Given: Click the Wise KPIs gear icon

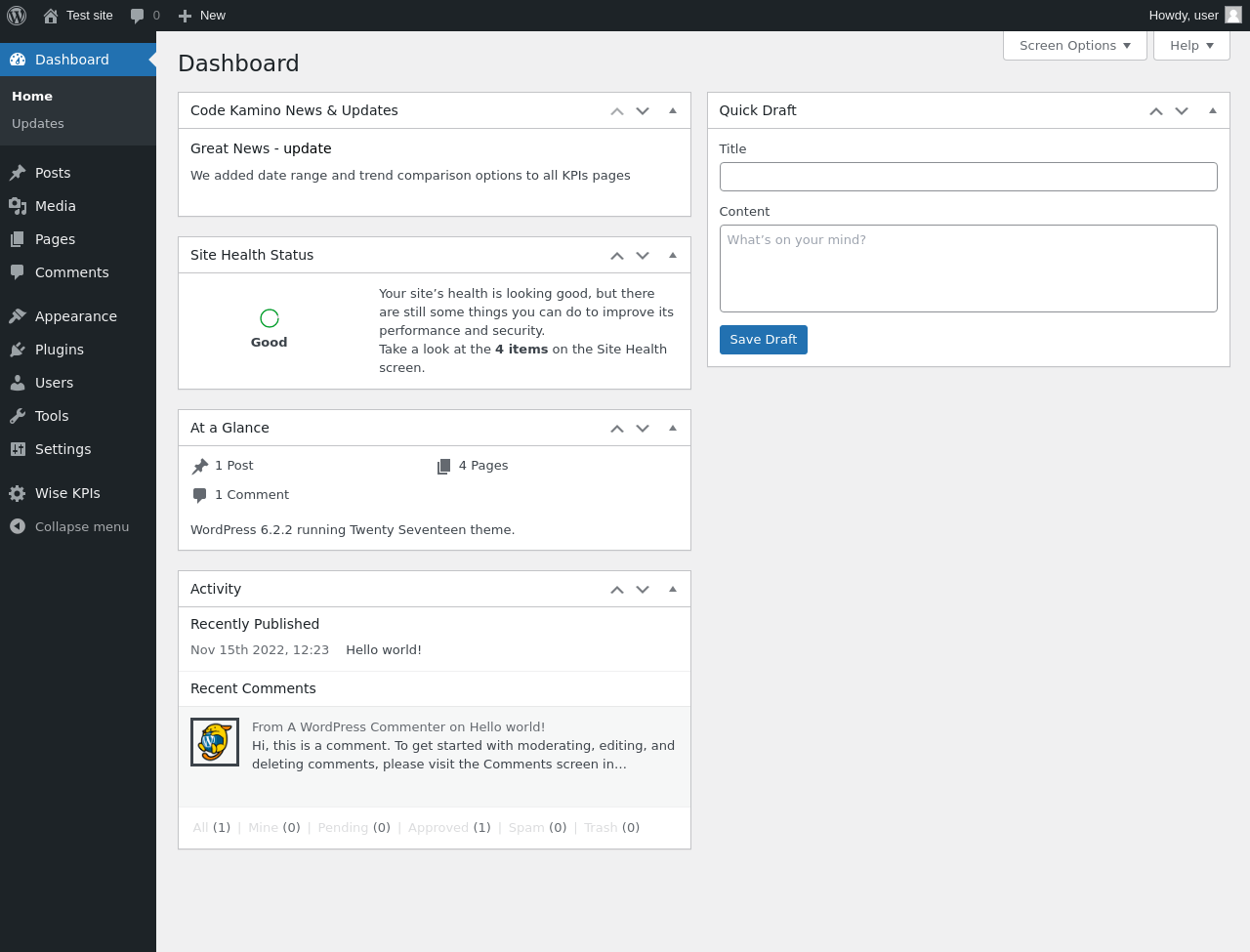Looking at the screenshot, I should [18, 493].
